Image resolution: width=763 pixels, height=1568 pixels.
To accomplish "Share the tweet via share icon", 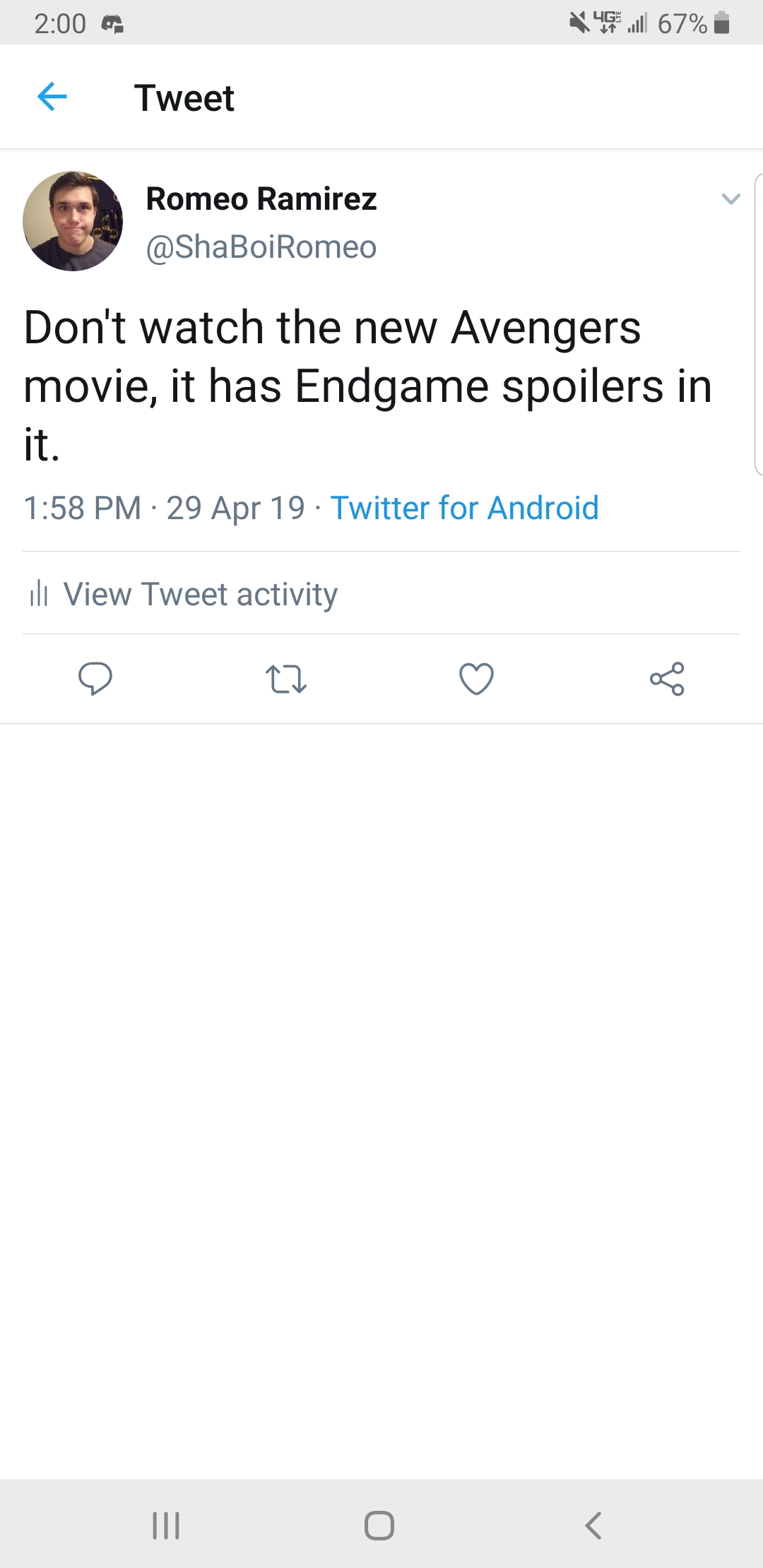I will [667, 678].
